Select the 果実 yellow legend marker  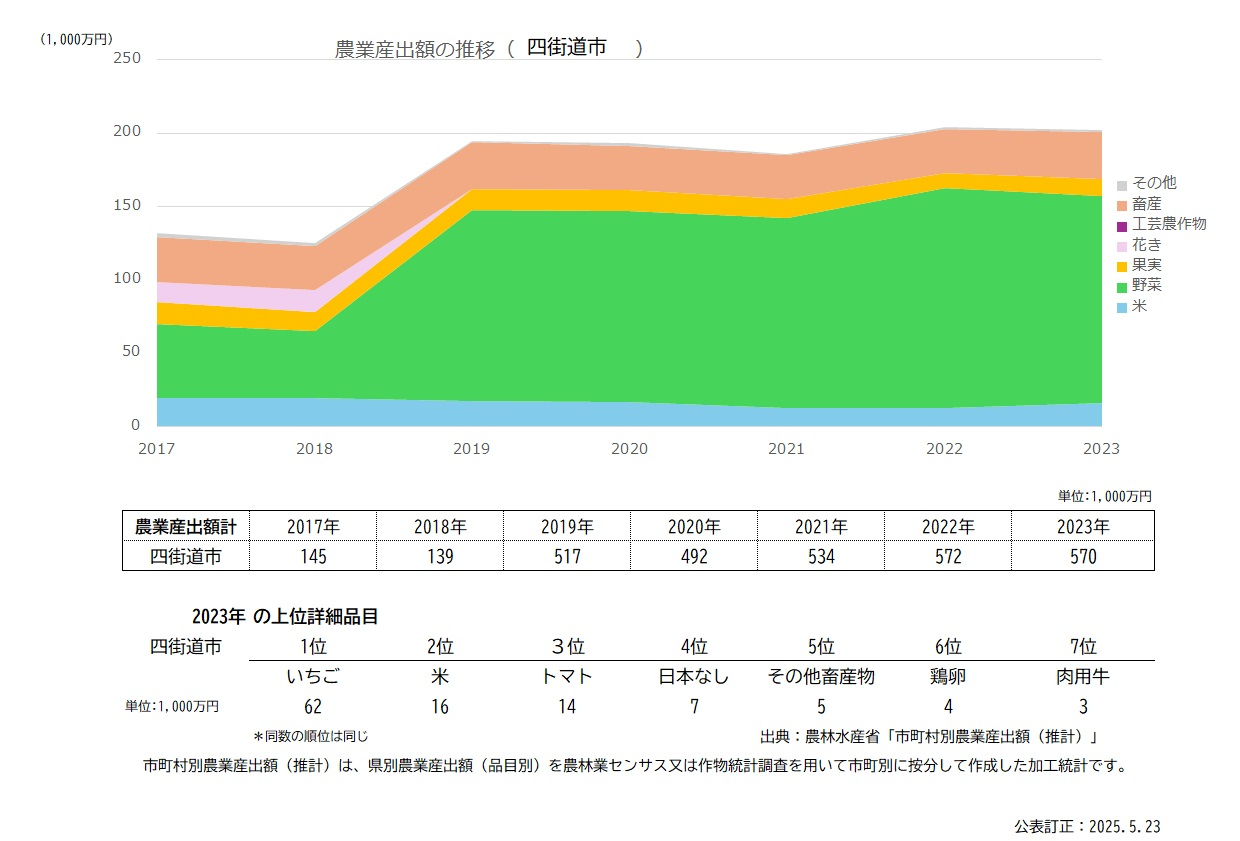point(1122,265)
